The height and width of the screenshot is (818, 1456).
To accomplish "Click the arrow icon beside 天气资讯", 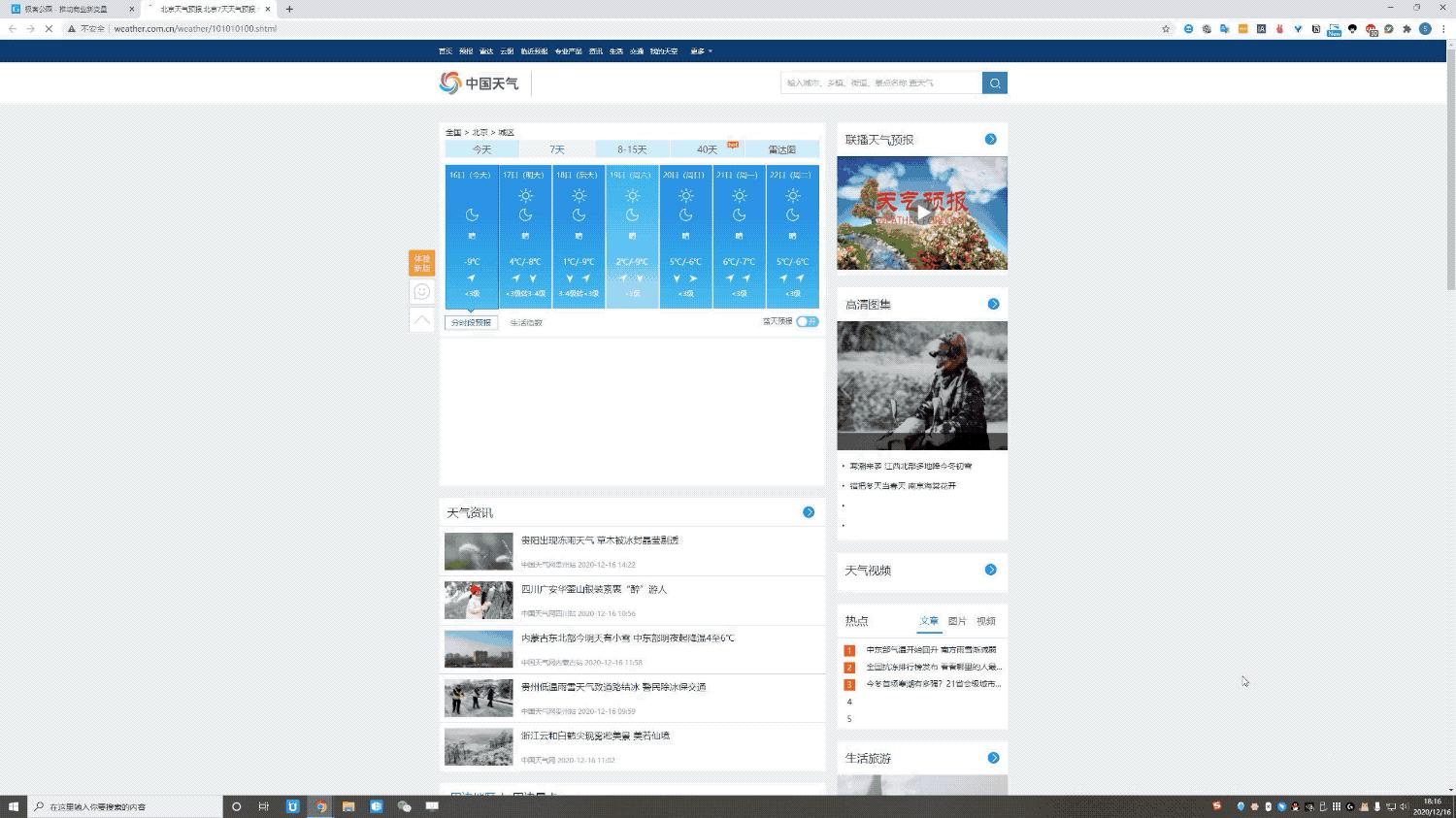I will tap(809, 512).
